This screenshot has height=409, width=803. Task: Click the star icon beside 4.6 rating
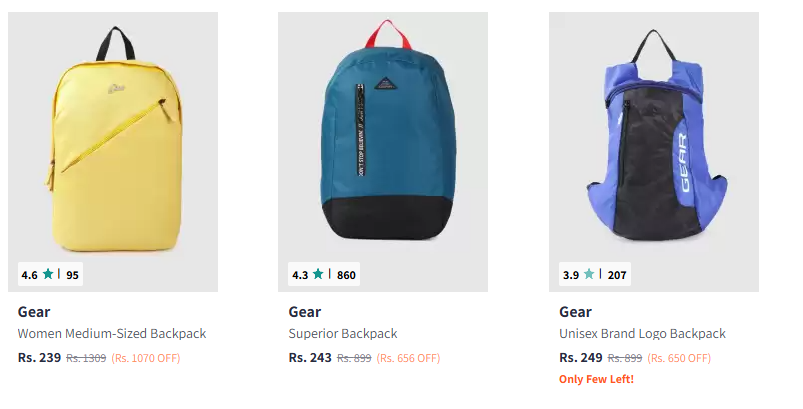48,274
